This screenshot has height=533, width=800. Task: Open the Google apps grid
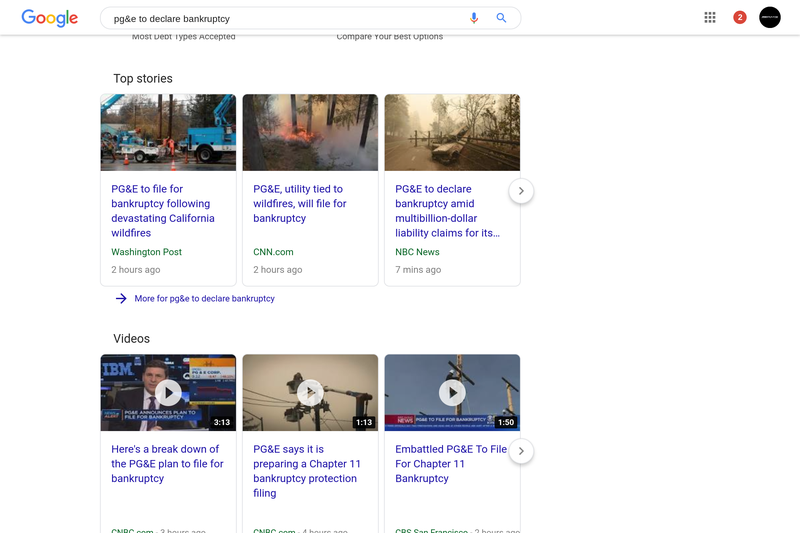(710, 17)
